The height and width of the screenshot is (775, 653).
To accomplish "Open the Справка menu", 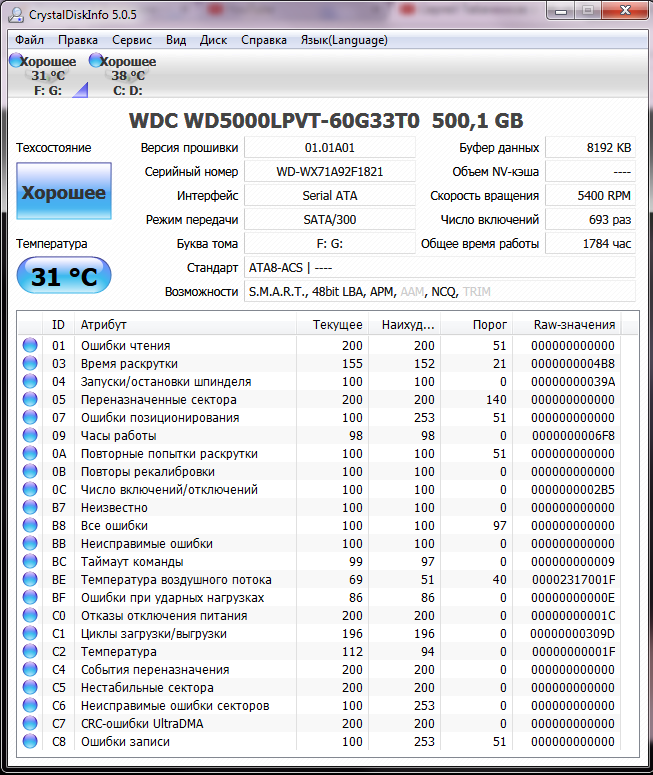I will point(263,40).
